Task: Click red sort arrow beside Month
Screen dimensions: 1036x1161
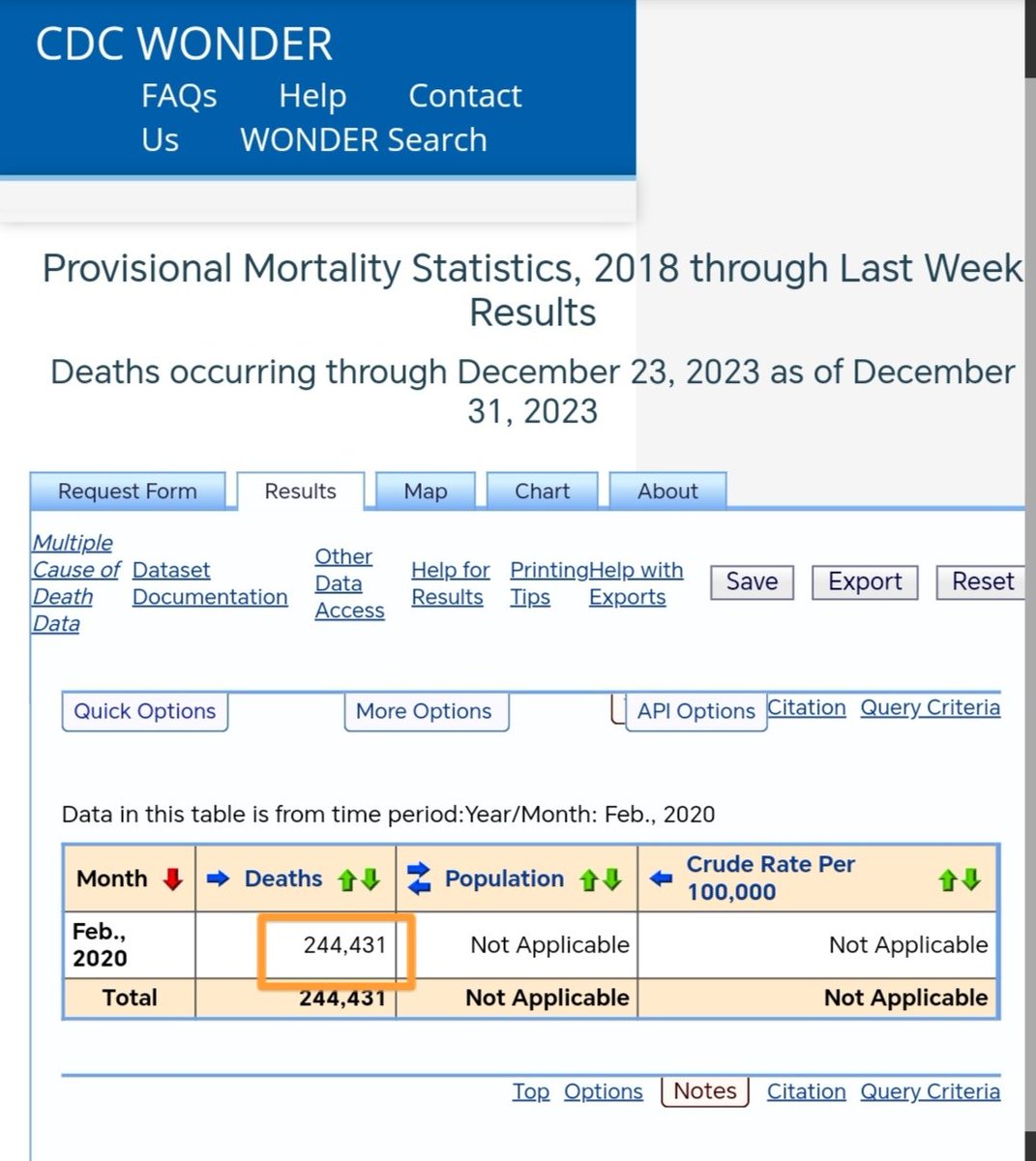Action: pos(173,878)
